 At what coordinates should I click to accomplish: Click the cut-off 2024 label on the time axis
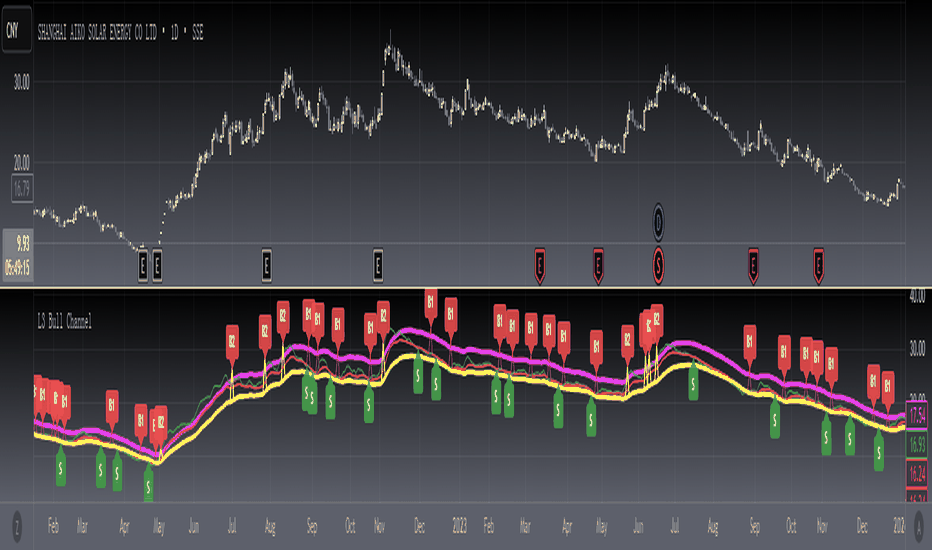(899, 526)
